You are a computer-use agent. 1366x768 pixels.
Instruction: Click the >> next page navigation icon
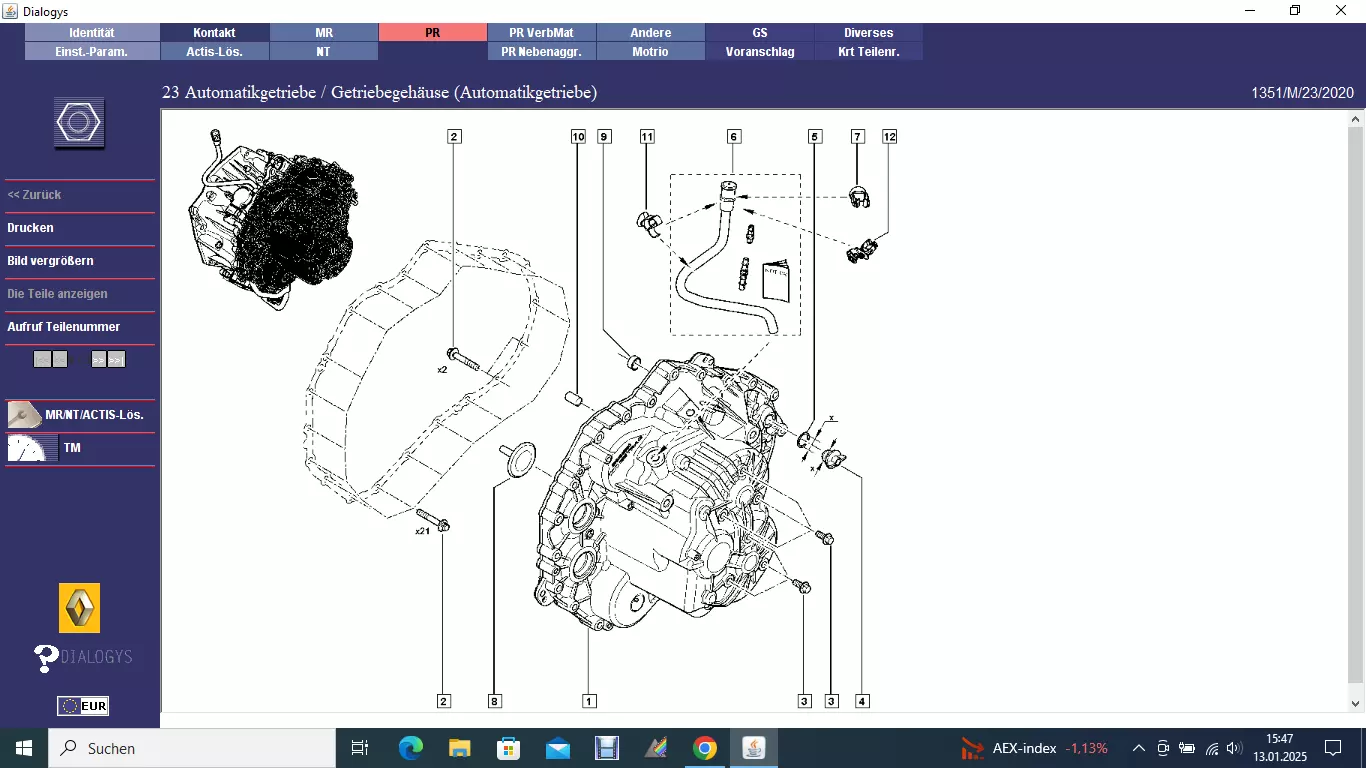[99, 359]
